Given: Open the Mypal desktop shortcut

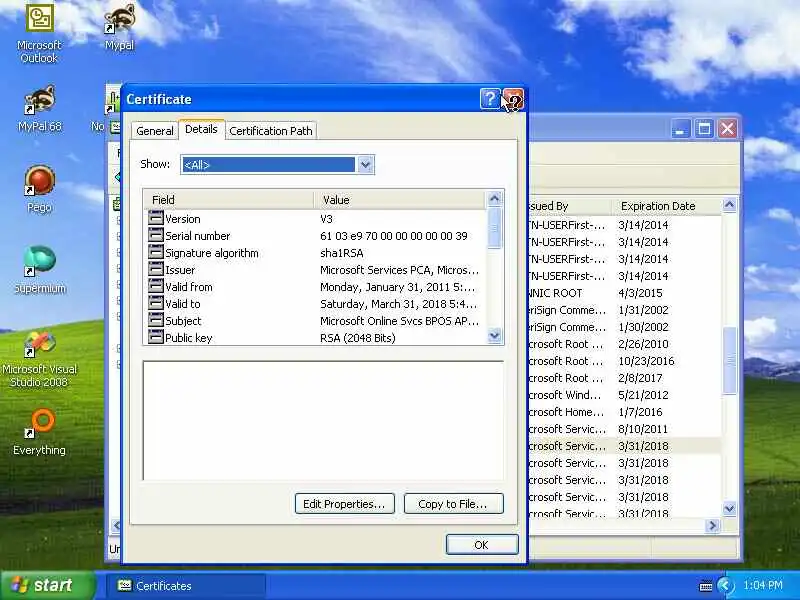Looking at the screenshot, I should (119, 27).
